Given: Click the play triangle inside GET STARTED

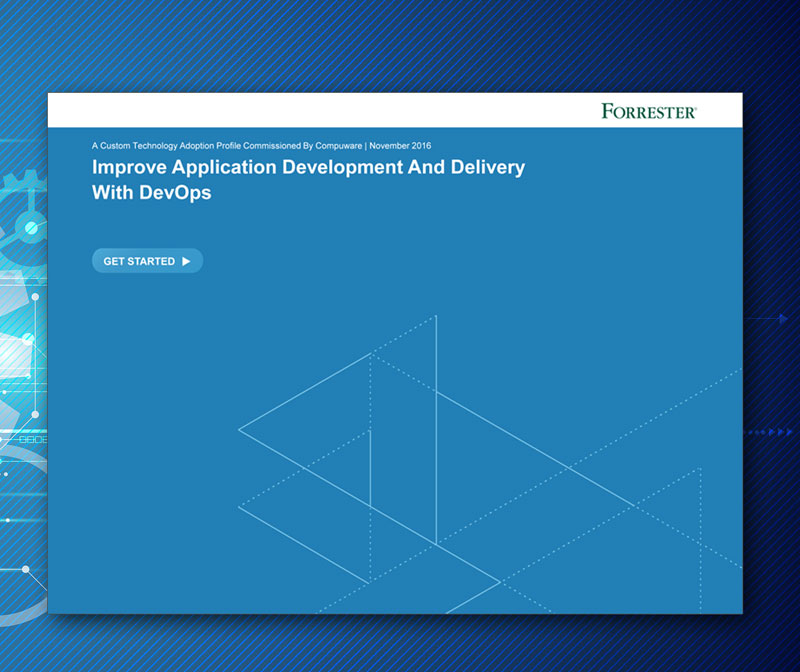Looking at the screenshot, I should click(x=186, y=261).
